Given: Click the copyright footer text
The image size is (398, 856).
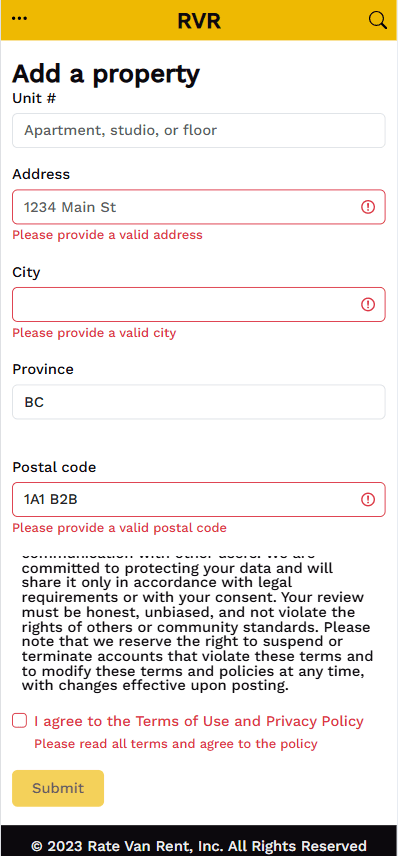Looking at the screenshot, I should pos(199,846).
